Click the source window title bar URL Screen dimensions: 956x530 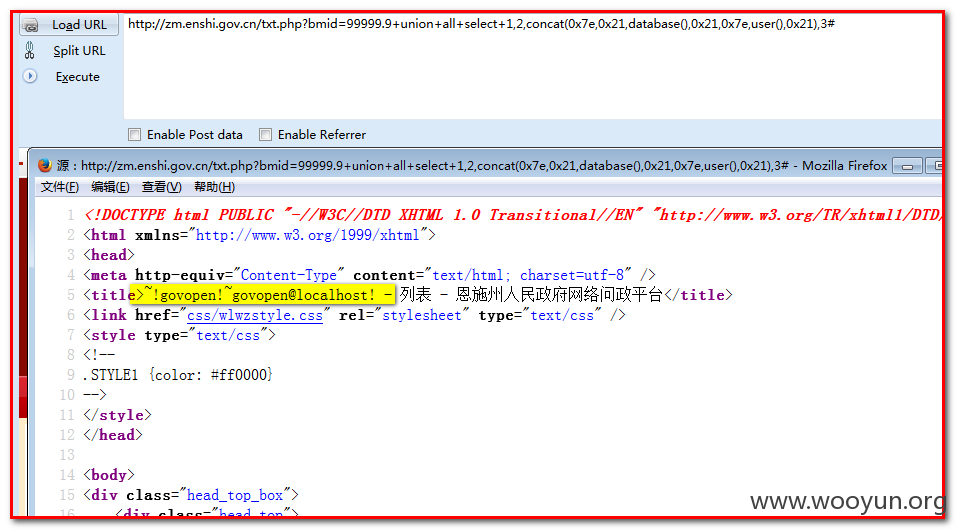tap(435, 165)
